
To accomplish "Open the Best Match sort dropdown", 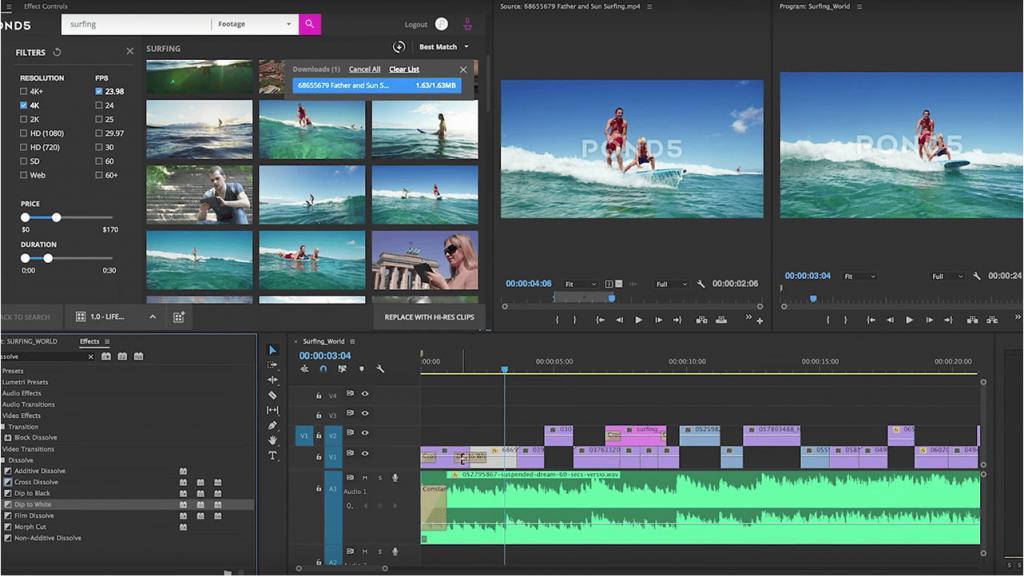I will coord(440,46).
